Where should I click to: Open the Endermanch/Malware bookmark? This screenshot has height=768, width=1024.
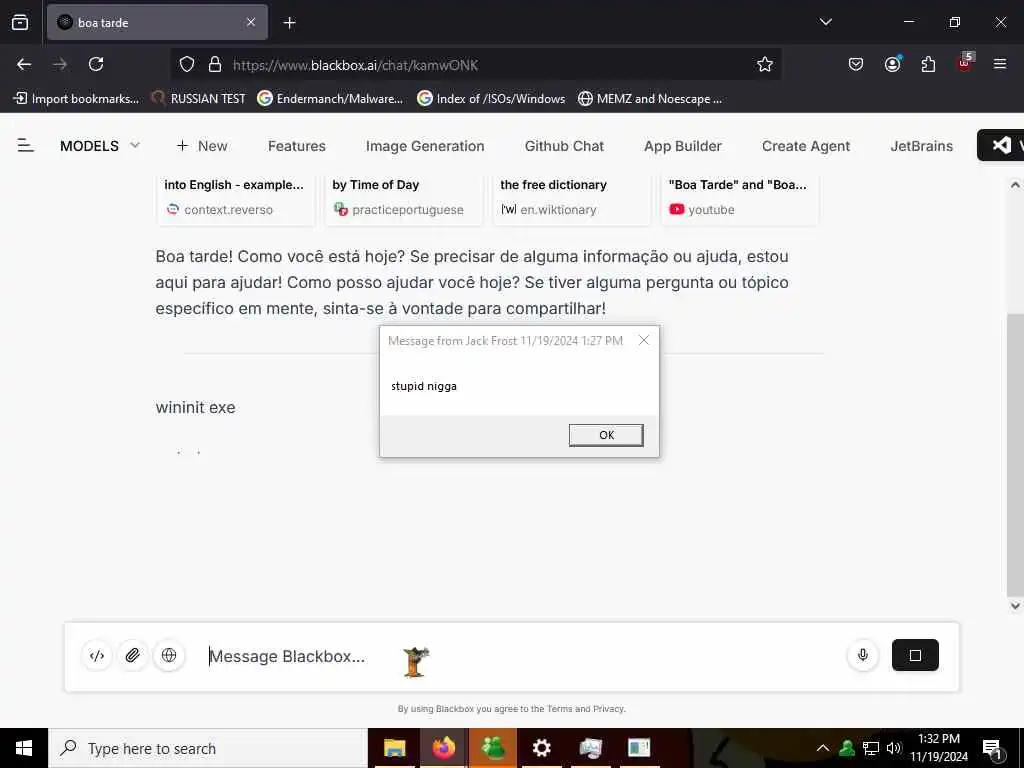tap(330, 99)
